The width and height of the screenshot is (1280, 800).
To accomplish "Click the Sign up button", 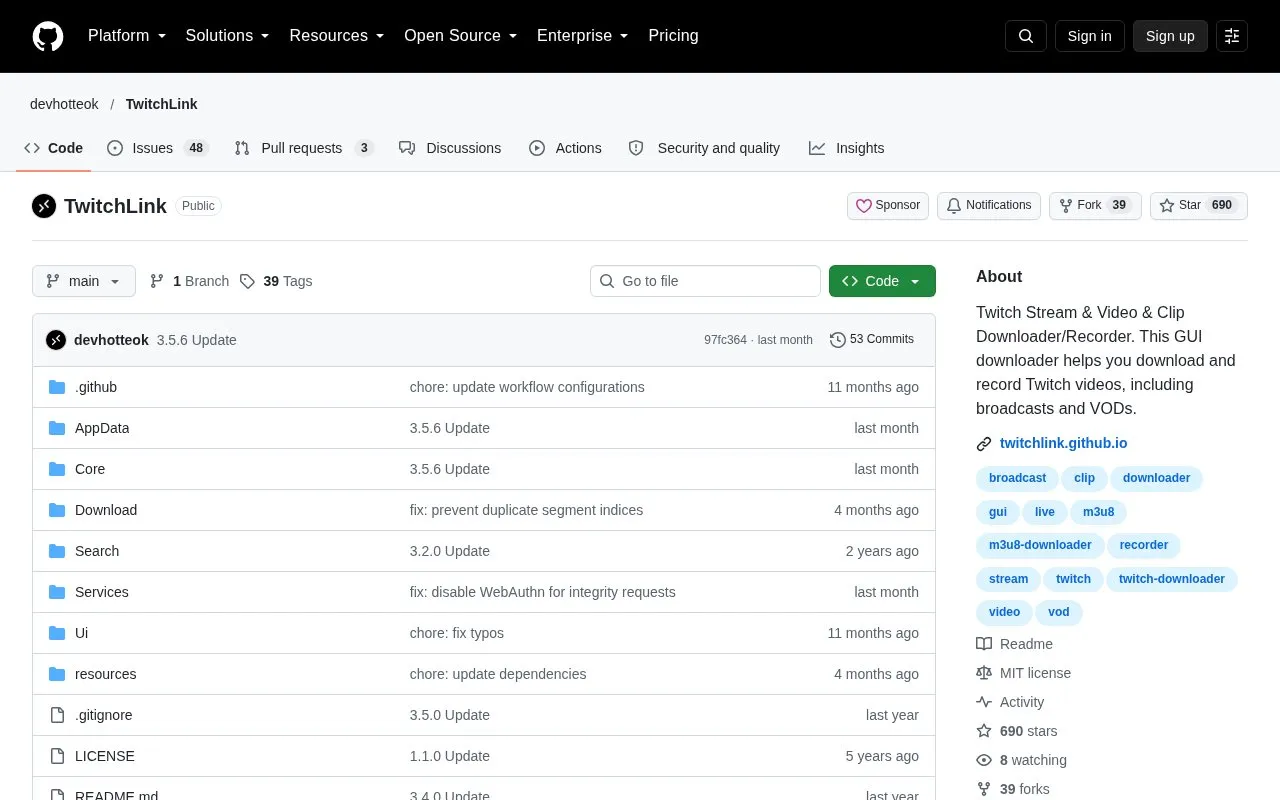I will (x=1170, y=36).
